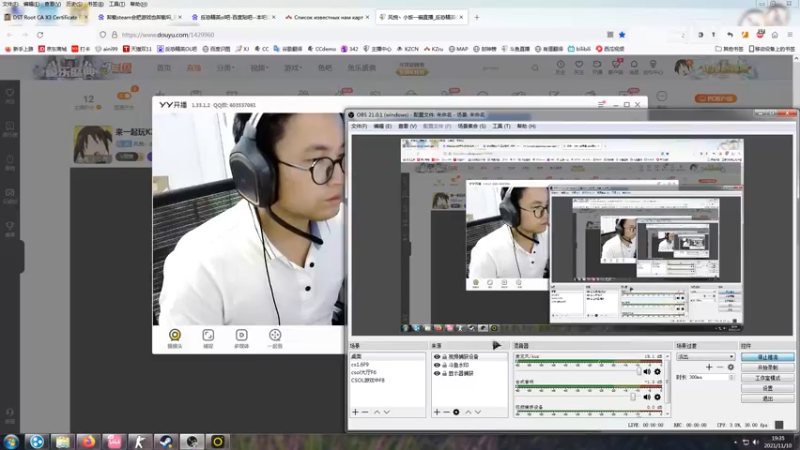This screenshot has width=800, height=450.
Task: Move source down in OBS sources list
Action: (478, 412)
